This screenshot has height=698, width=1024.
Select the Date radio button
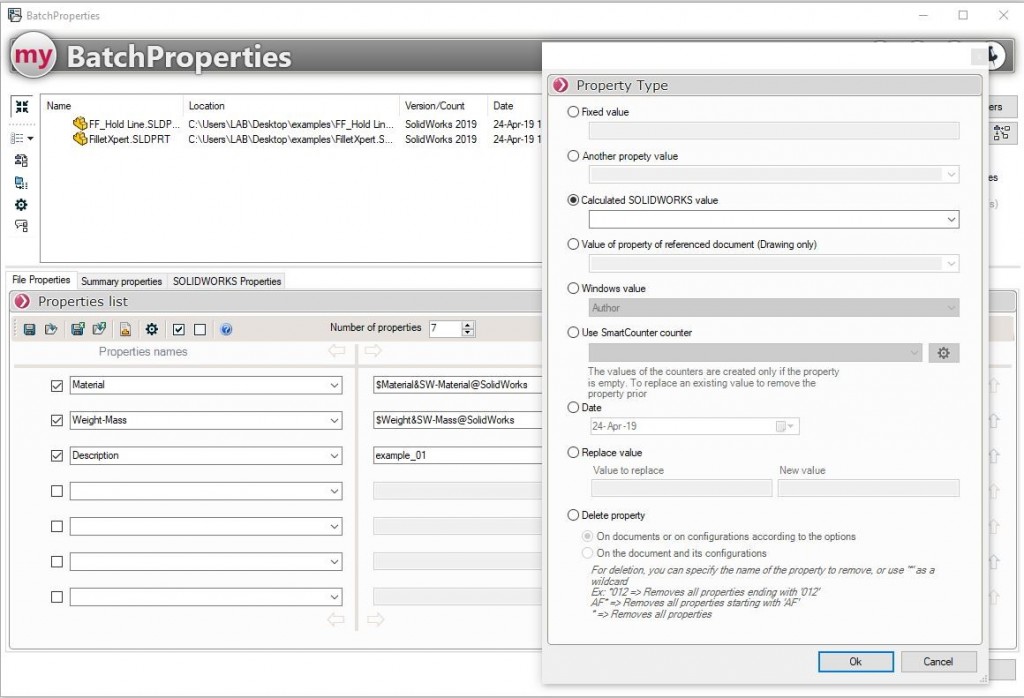tap(573, 407)
